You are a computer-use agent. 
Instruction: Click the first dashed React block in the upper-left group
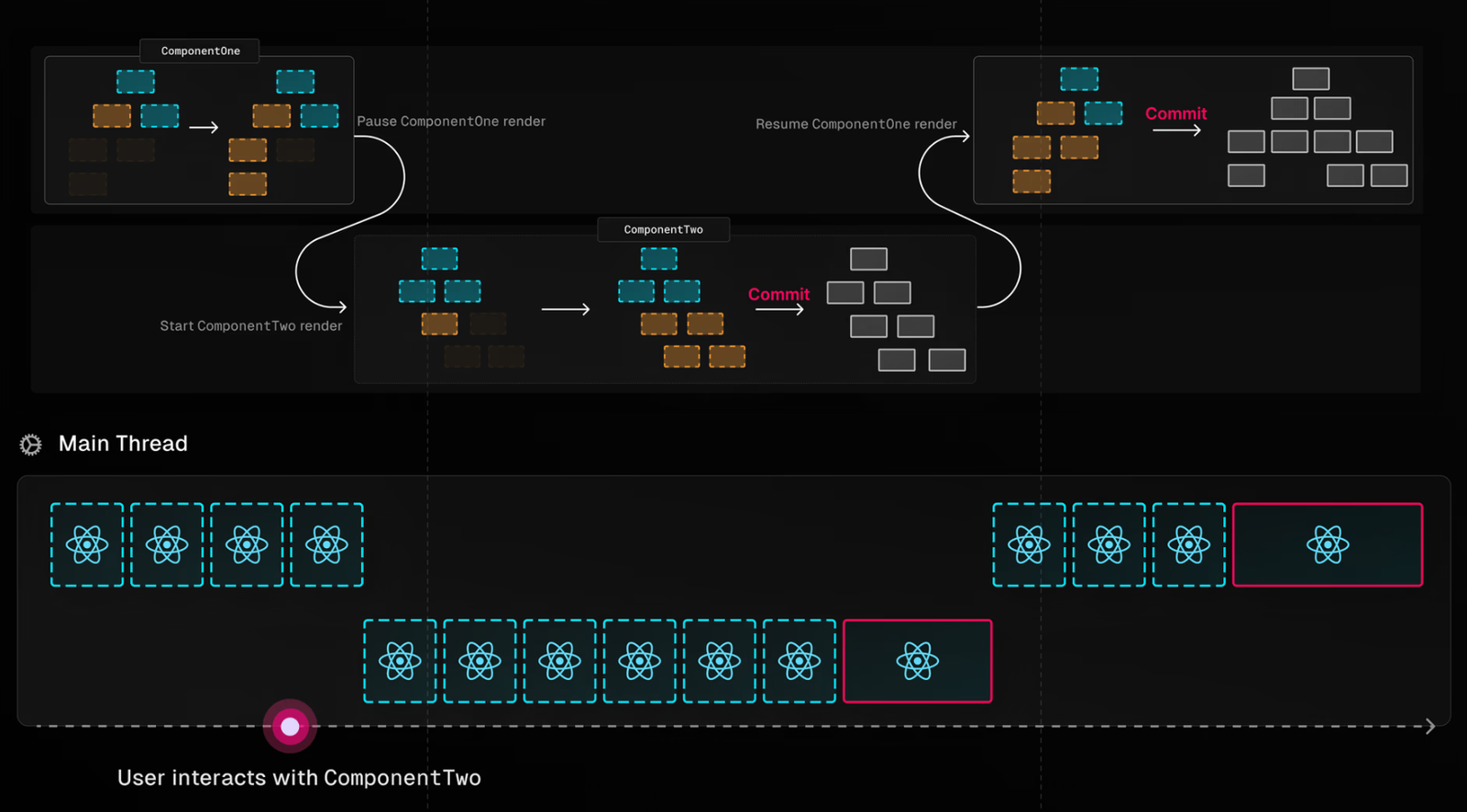tap(87, 544)
